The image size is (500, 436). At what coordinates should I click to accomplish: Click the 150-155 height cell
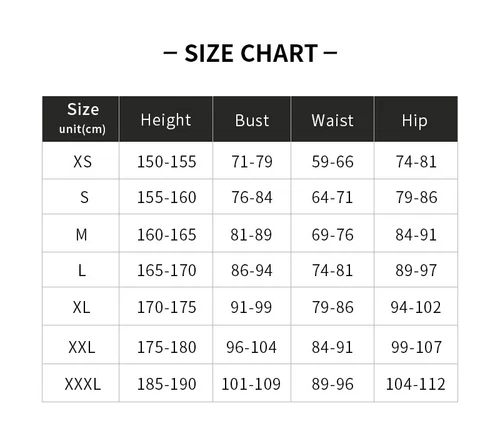tap(166, 162)
